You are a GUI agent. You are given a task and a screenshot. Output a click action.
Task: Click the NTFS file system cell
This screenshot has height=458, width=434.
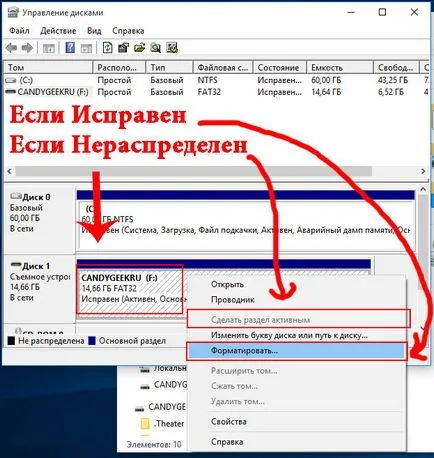point(207,80)
